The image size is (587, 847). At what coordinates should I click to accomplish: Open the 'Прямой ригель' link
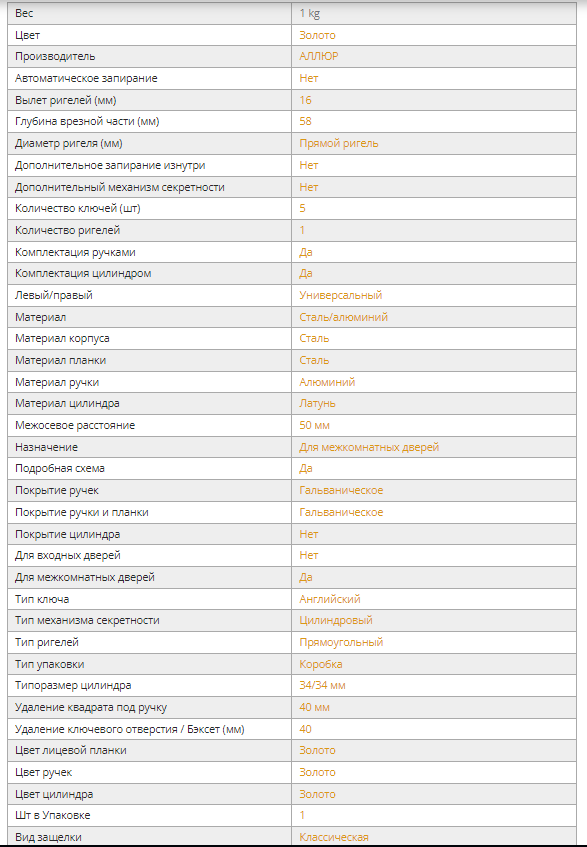pos(339,144)
